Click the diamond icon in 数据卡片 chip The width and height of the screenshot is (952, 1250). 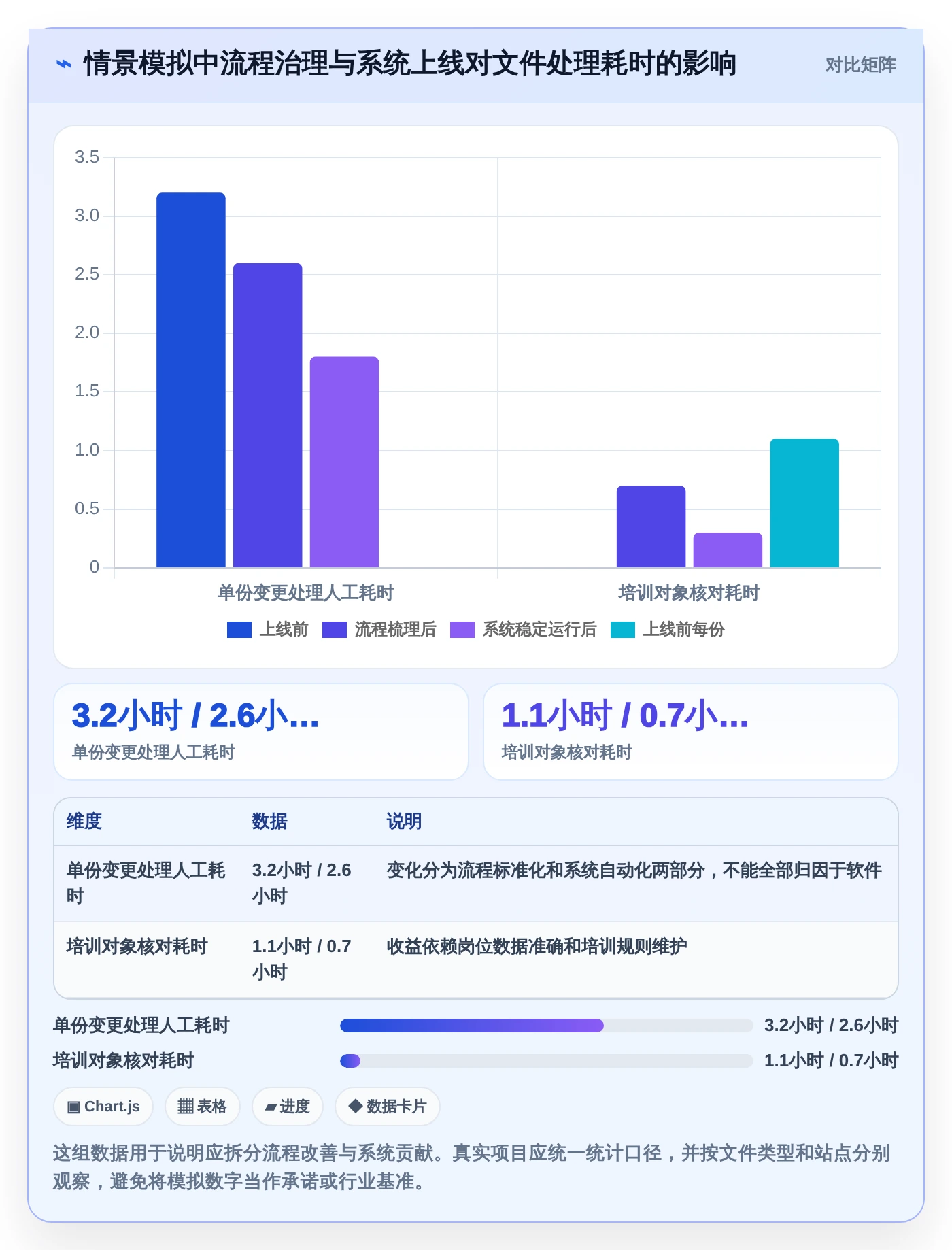355,1107
